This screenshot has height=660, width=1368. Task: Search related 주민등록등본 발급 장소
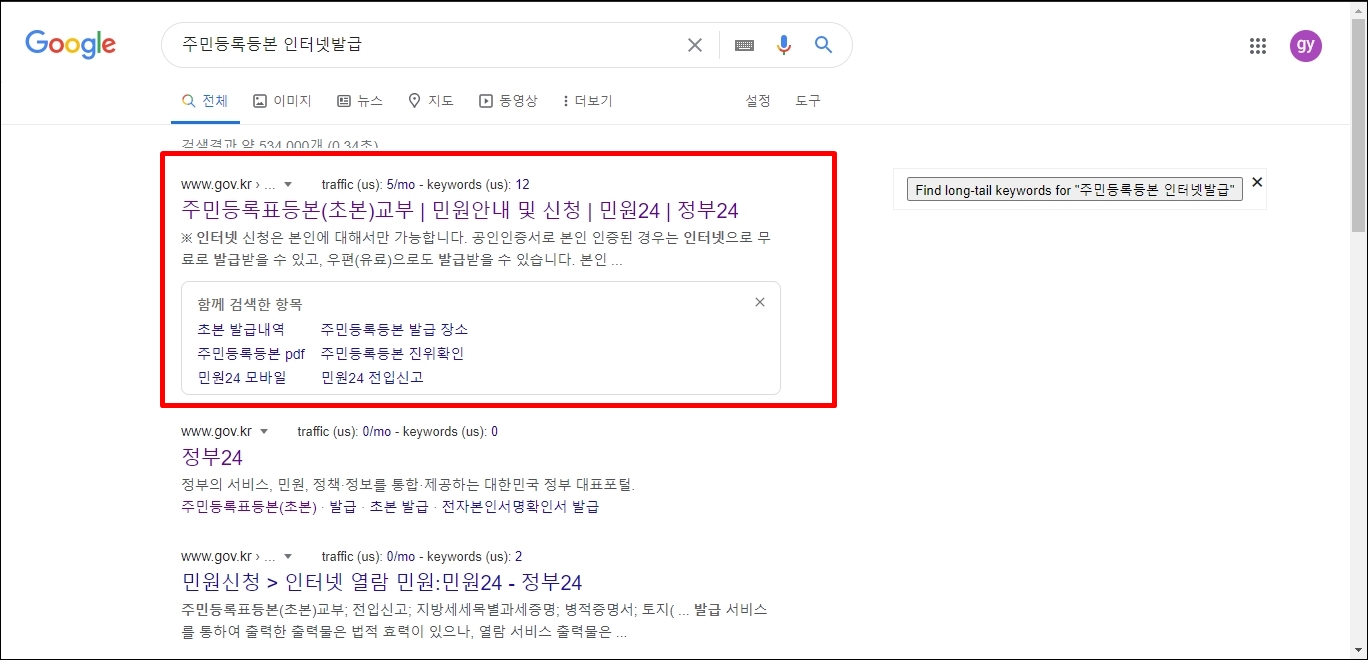[394, 329]
